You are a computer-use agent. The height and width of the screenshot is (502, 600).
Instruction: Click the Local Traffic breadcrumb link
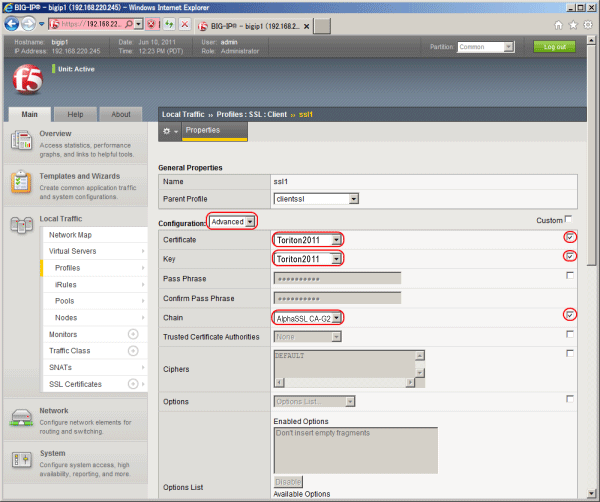pos(183,114)
